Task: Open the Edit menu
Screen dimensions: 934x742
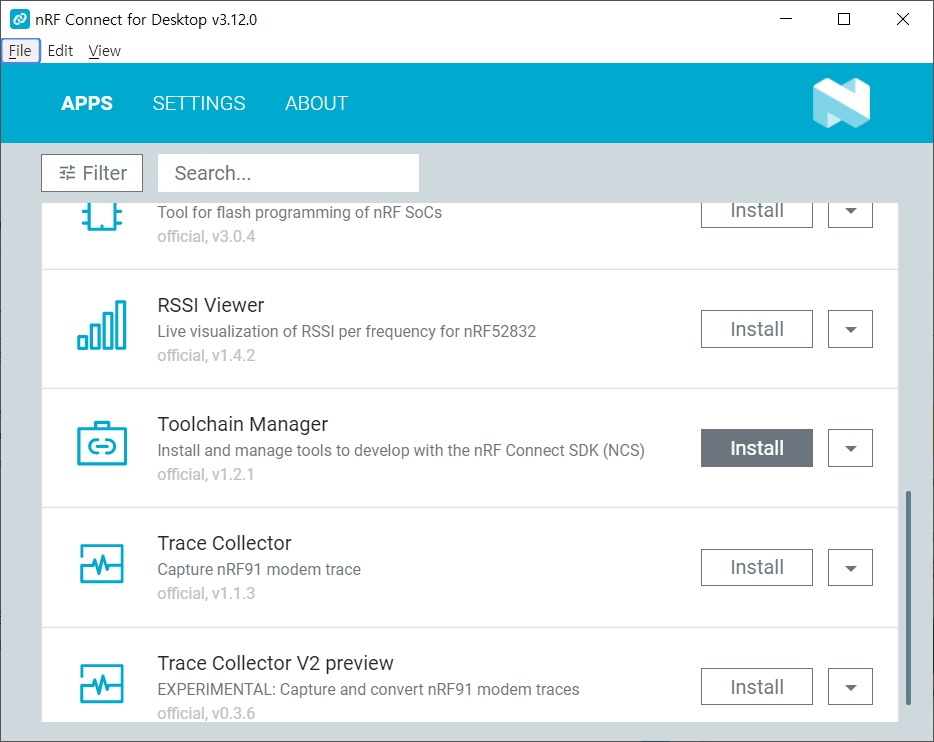Action: (61, 51)
